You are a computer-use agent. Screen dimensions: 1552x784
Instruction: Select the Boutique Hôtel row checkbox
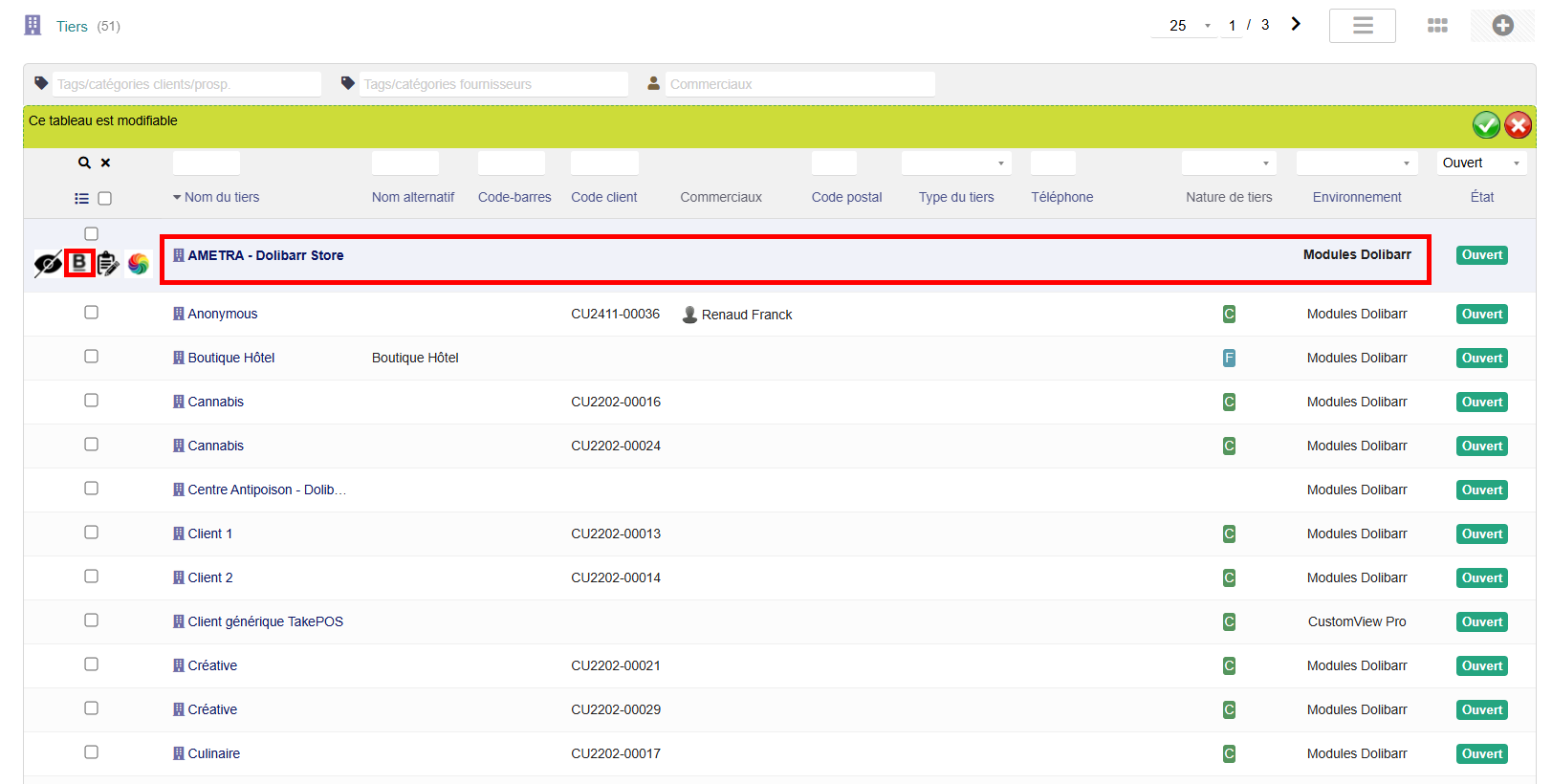(x=92, y=357)
